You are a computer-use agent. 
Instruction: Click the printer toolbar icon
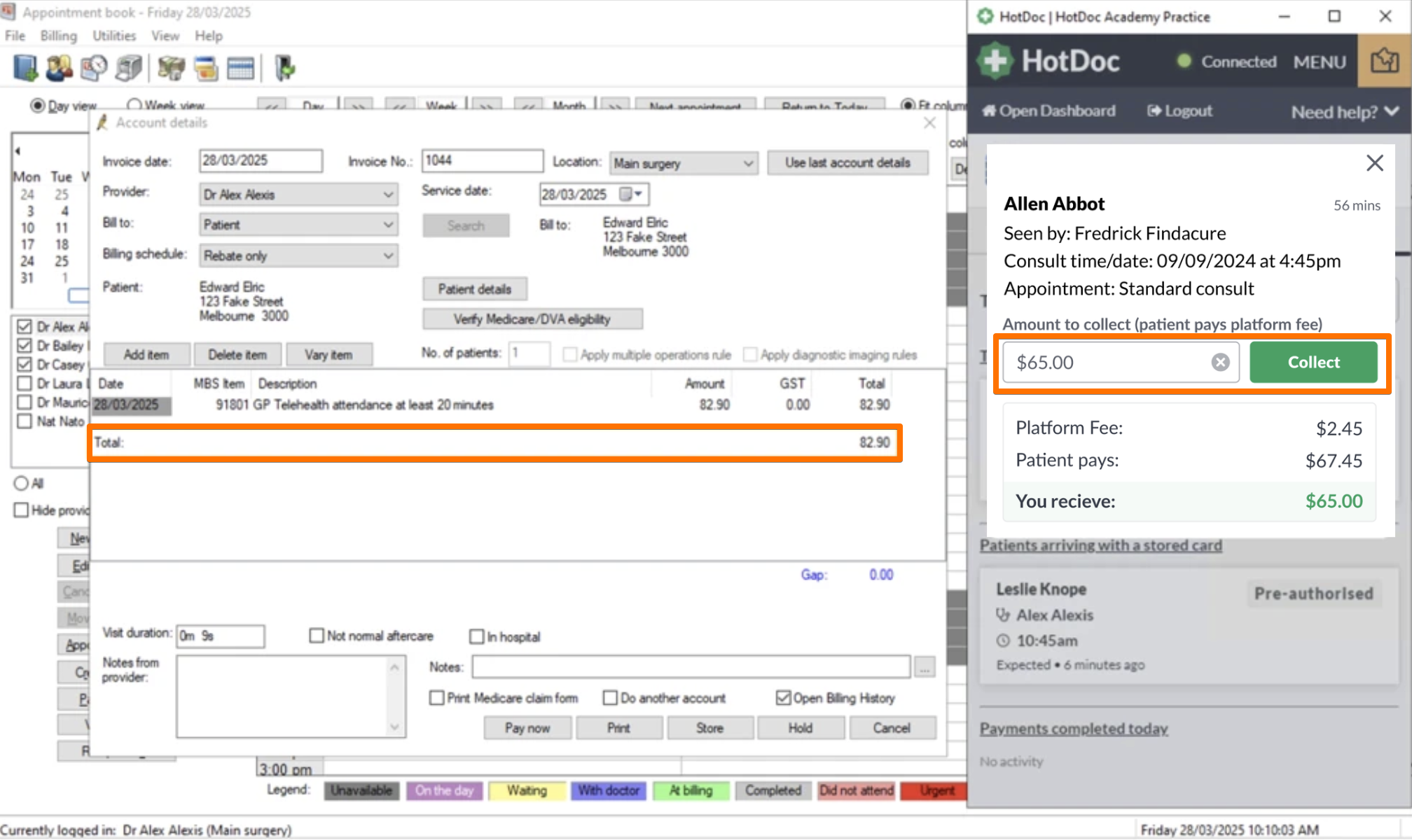coord(129,68)
